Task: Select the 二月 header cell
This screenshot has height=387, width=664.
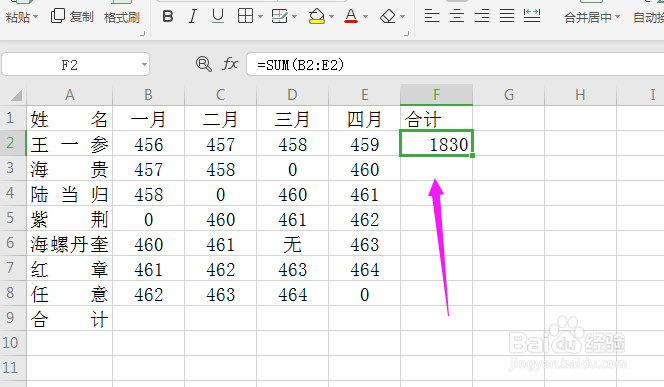Action: [221, 118]
